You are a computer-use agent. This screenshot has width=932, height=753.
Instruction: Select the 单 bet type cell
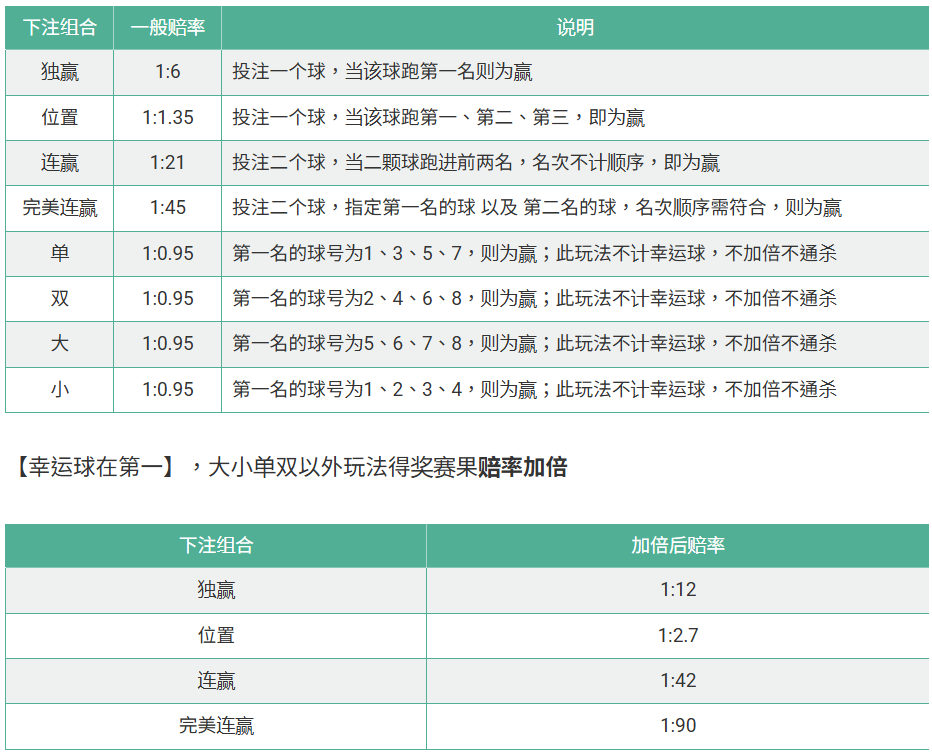[x=59, y=253]
